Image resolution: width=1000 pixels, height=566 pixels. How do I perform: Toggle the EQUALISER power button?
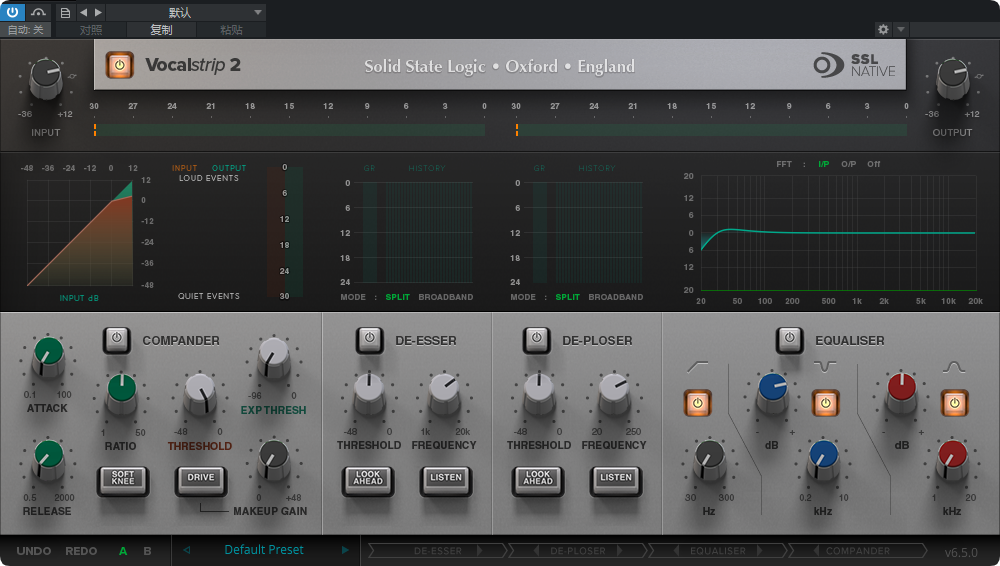790,339
